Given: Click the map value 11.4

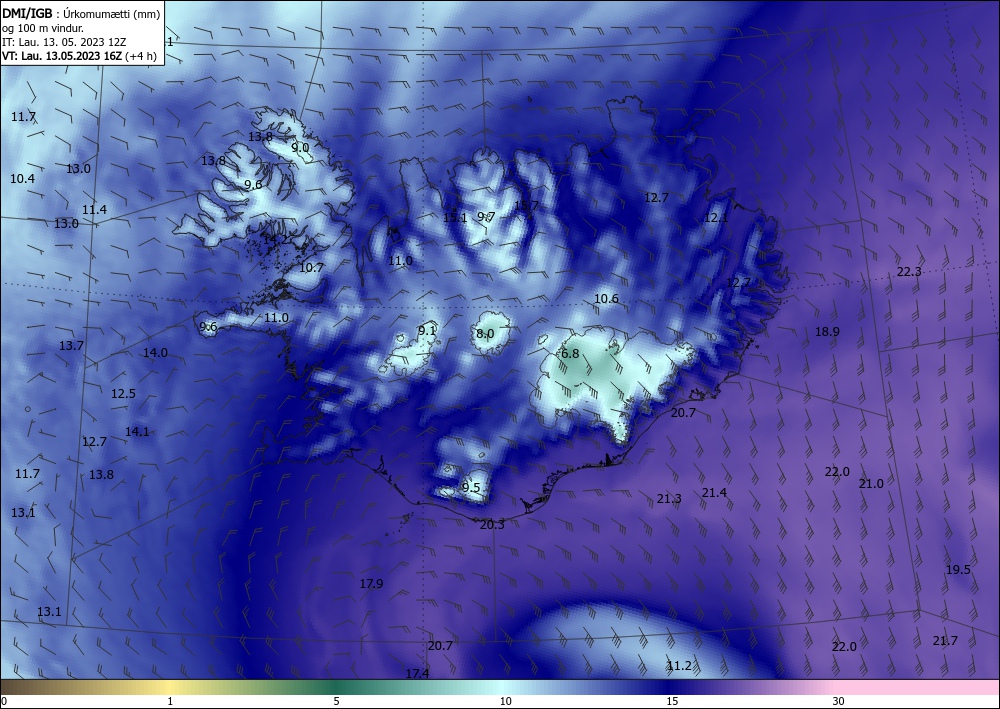Looking at the screenshot, I should [94, 209].
